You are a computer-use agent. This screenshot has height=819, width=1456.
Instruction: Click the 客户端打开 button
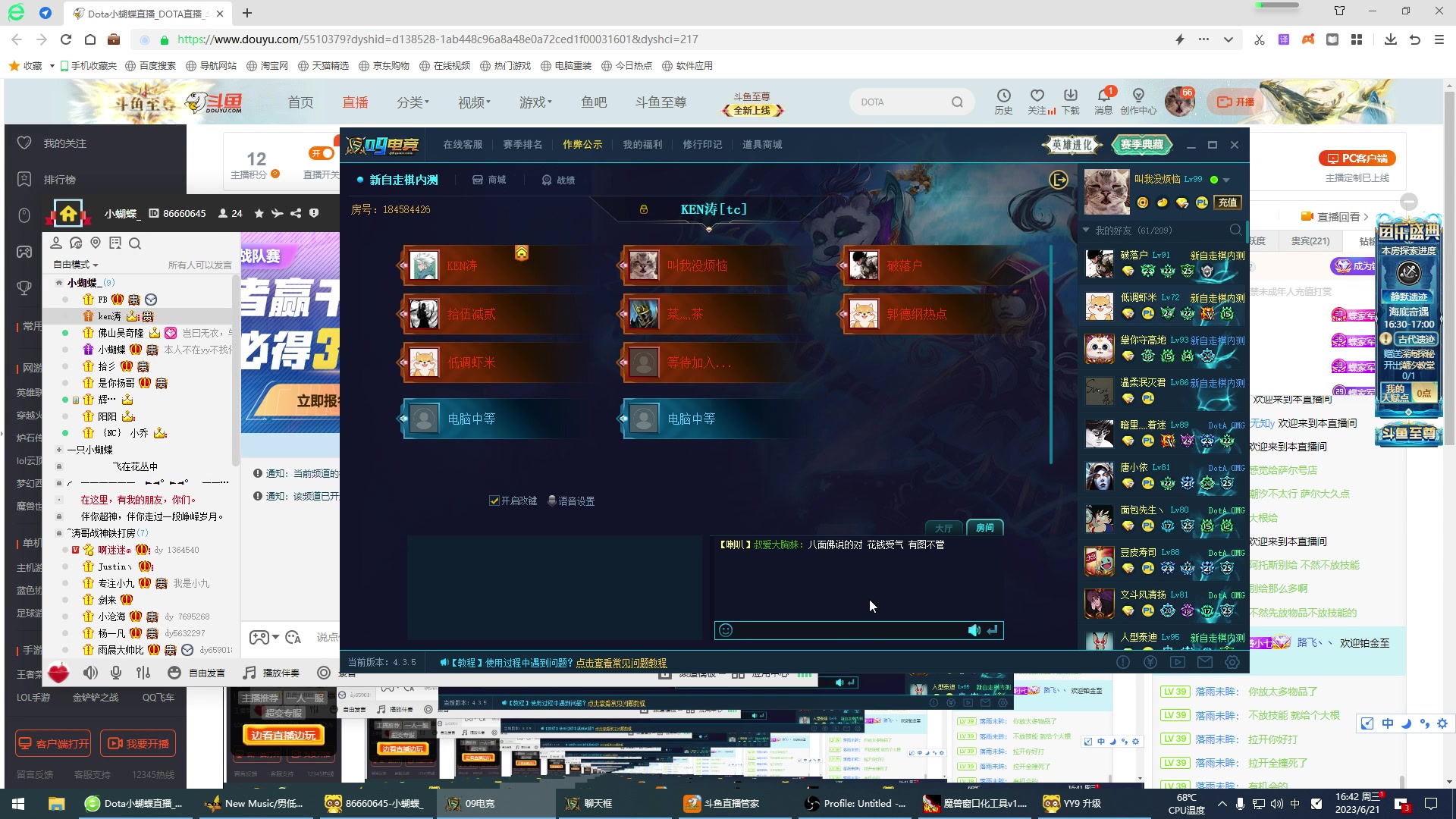pyautogui.click(x=54, y=743)
